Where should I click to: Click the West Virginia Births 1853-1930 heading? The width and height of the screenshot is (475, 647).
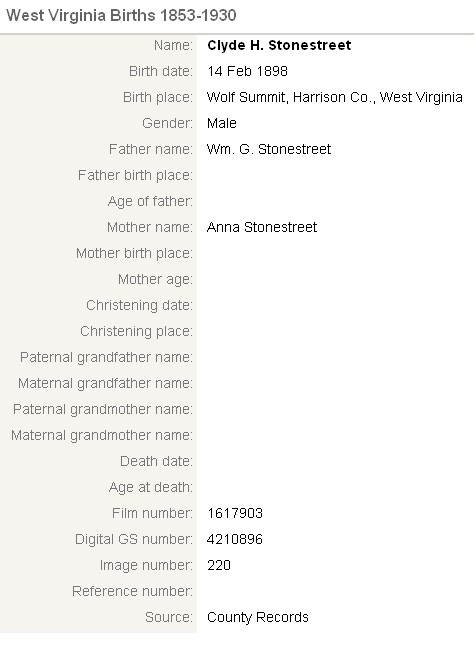(121, 16)
